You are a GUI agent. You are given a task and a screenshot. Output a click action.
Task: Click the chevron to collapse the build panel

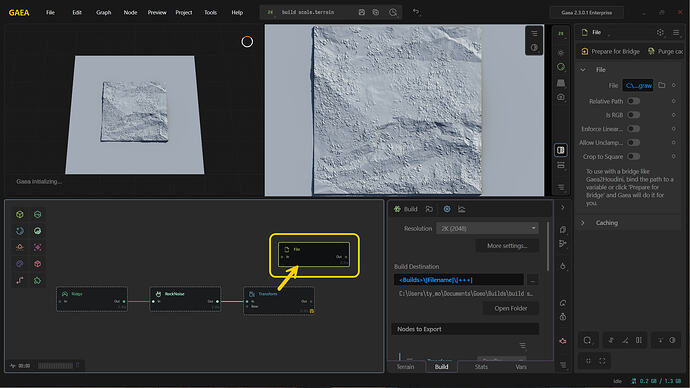click(562, 207)
